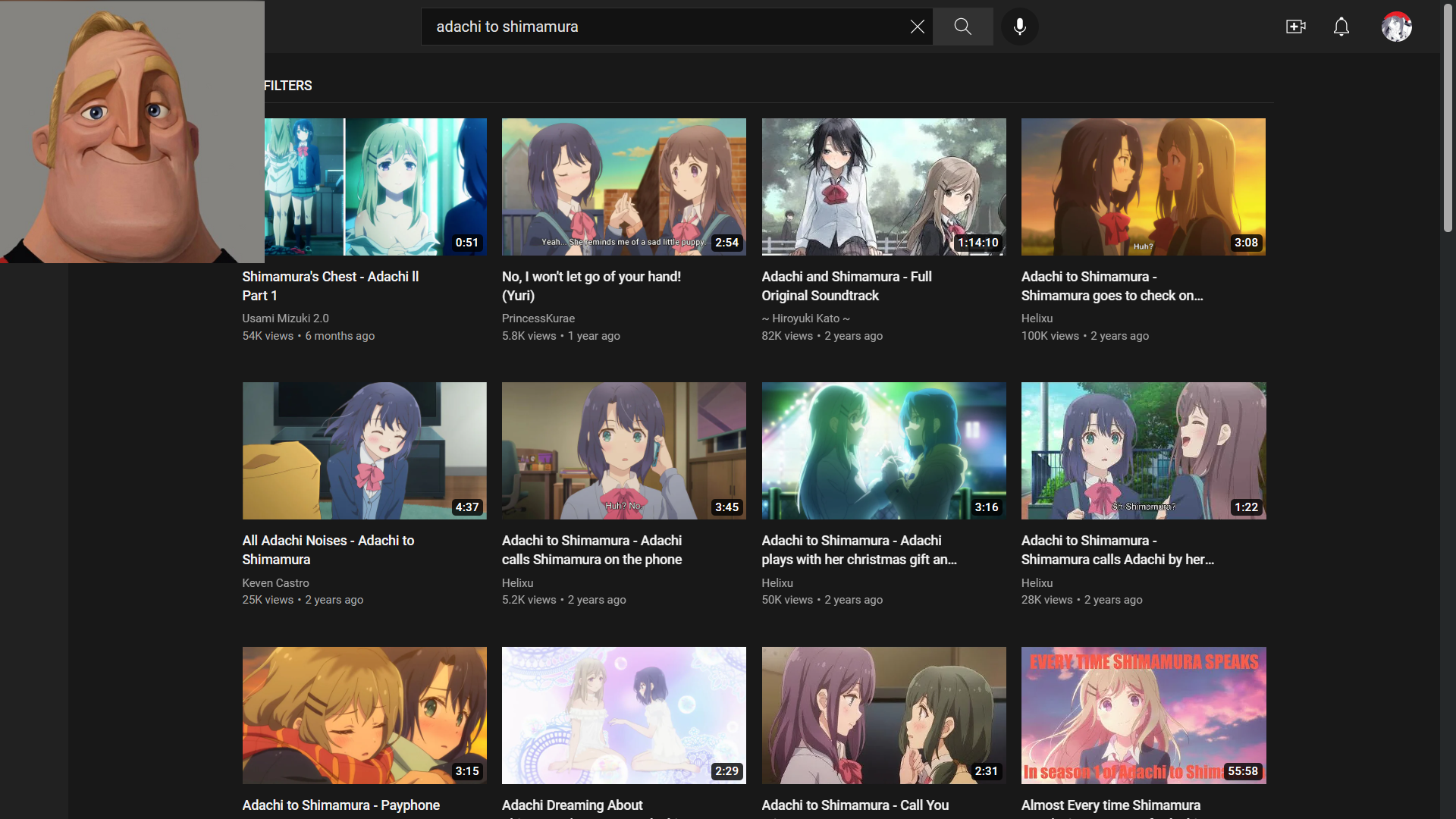Open the Full Original Soundtrack video thumbnail
This screenshot has height=819, width=1456.
883,187
